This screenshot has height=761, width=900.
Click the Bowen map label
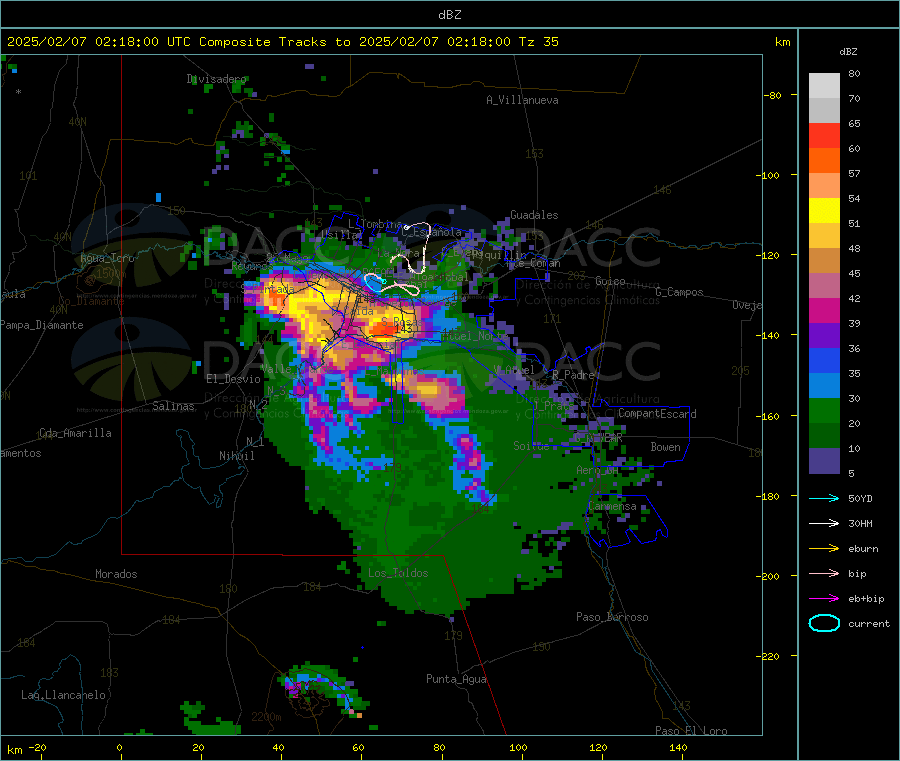(x=665, y=447)
